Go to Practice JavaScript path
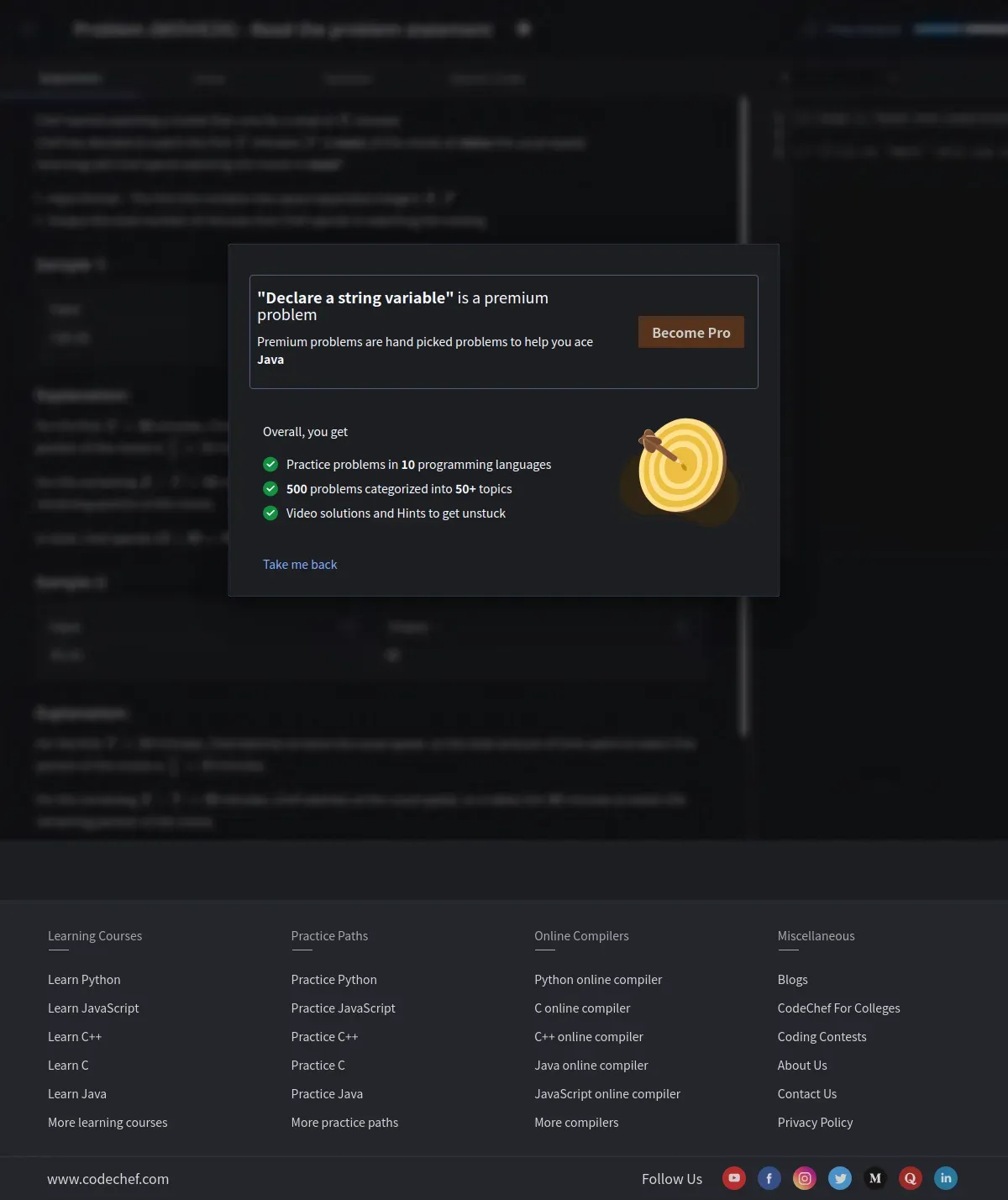1008x1200 pixels. point(343,1008)
